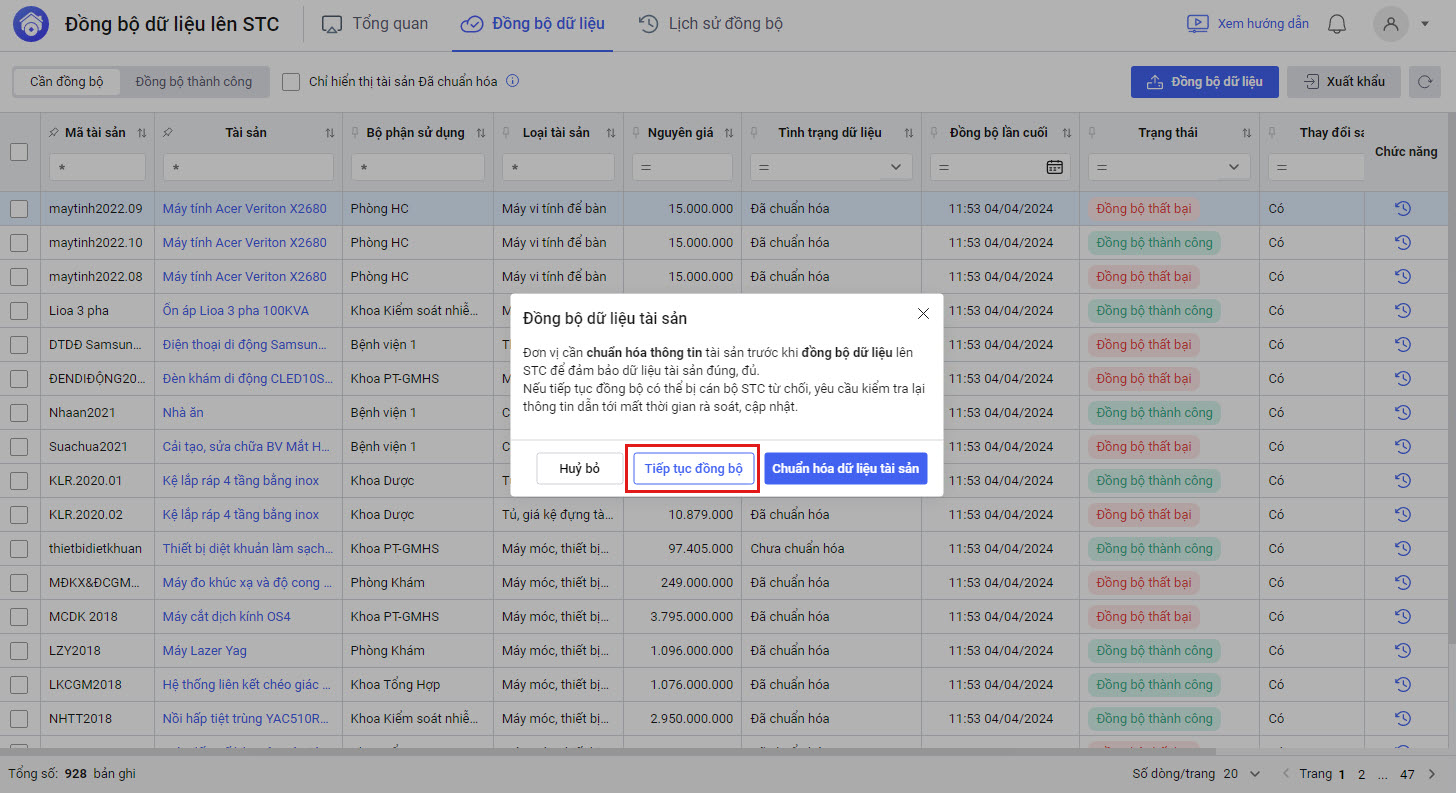Select checkbox for maytinh2022.10 row
This screenshot has height=793, width=1456.
(x=19, y=243)
